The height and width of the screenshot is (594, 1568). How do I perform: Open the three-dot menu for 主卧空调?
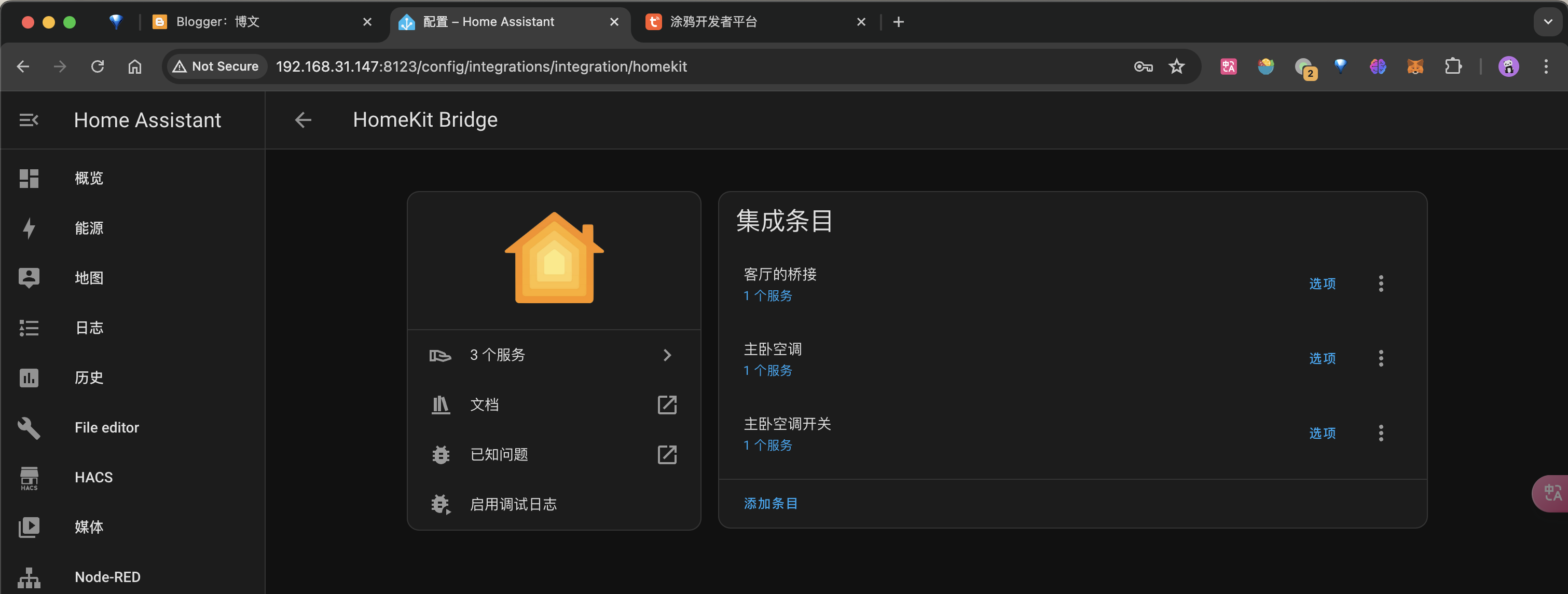click(x=1381, y=358)
